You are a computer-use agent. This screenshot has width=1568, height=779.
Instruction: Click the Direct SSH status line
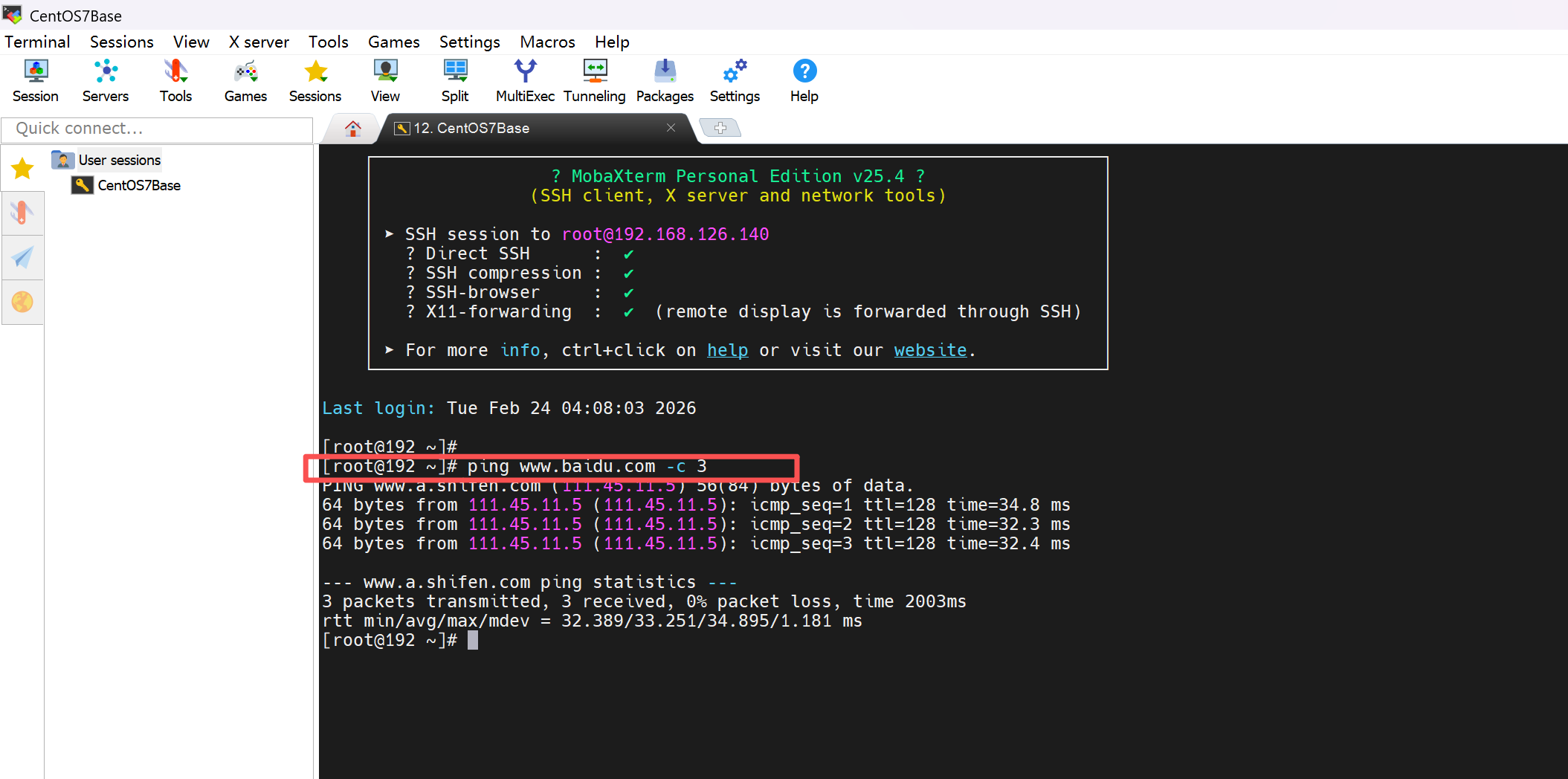pyautogui.click(x=520, y=253)
